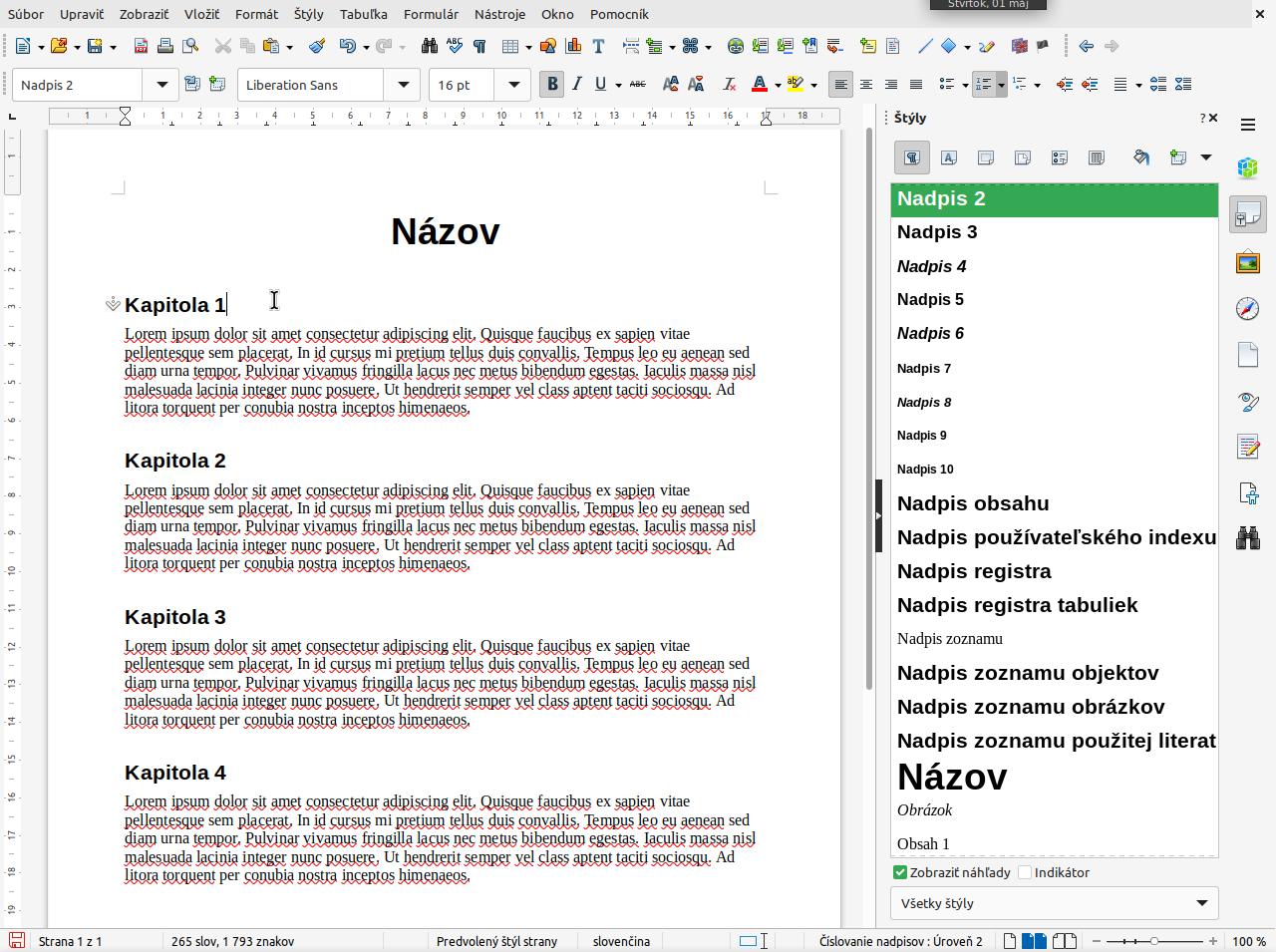Toggle Underline formatting

pos(600,85)
